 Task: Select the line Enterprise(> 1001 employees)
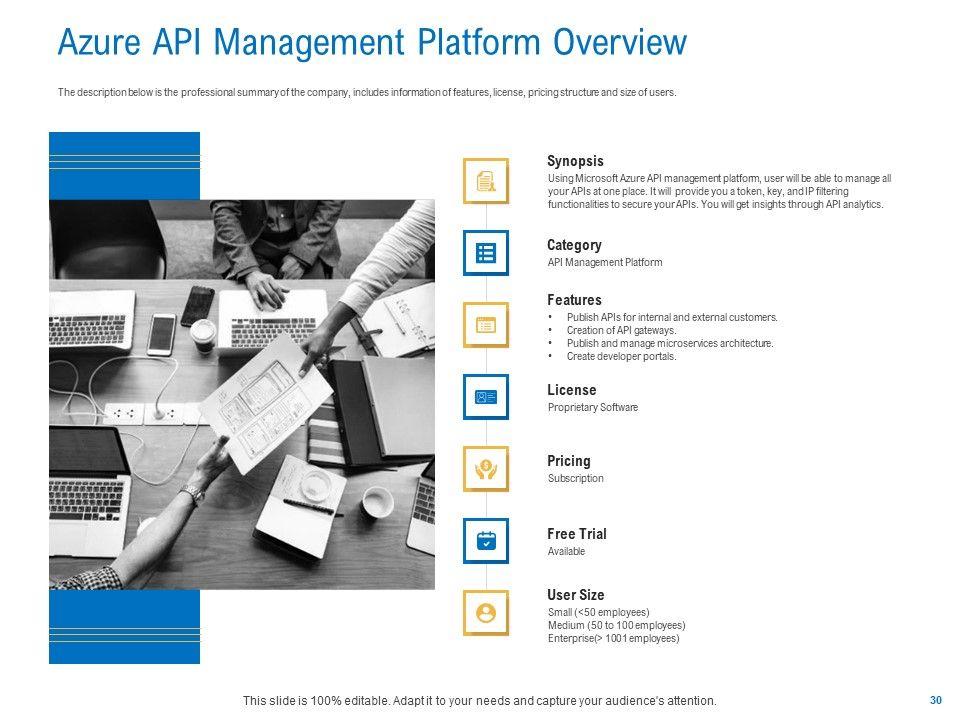613,638
